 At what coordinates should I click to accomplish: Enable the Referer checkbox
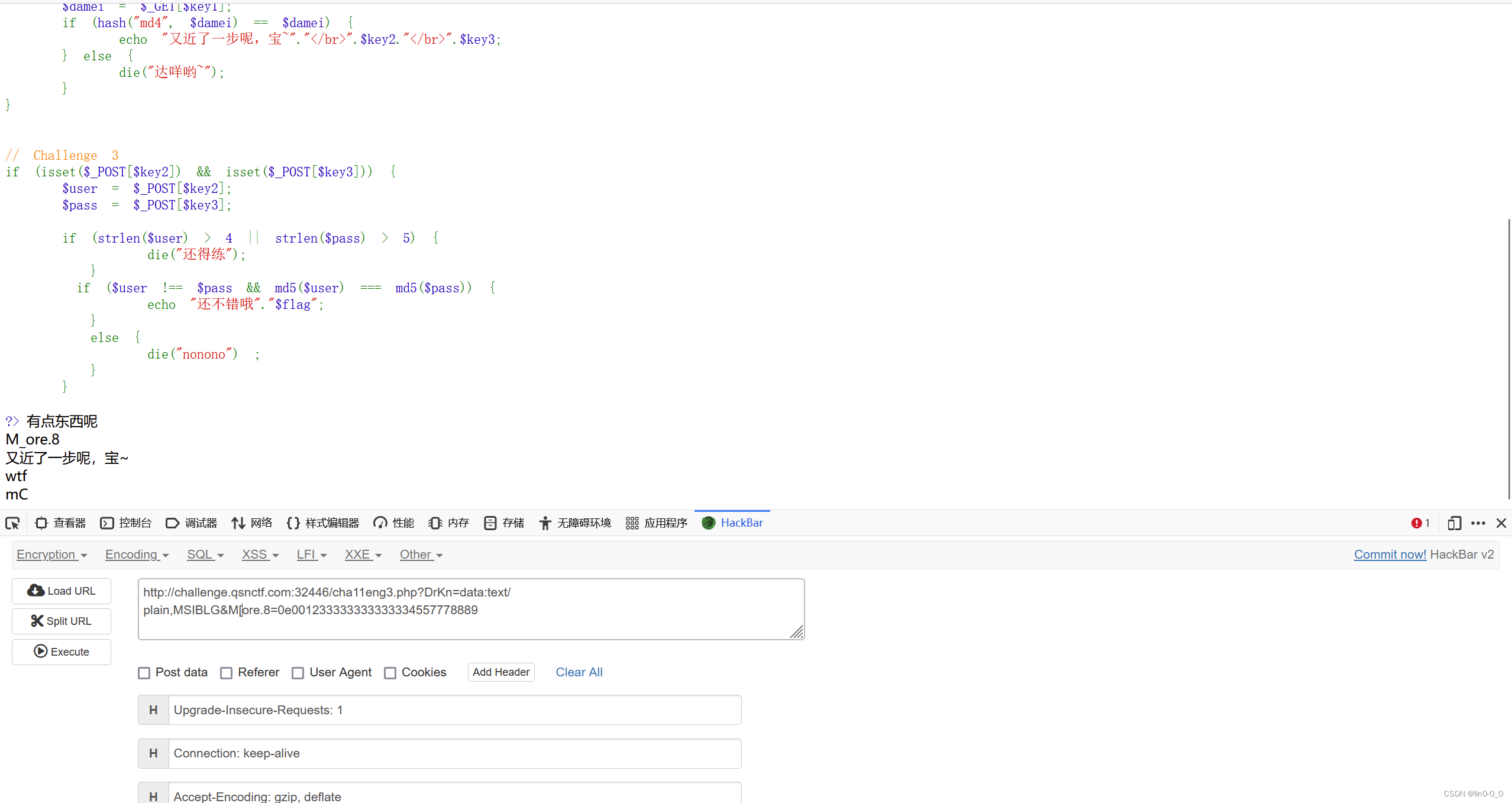click(x=227, y=673)
